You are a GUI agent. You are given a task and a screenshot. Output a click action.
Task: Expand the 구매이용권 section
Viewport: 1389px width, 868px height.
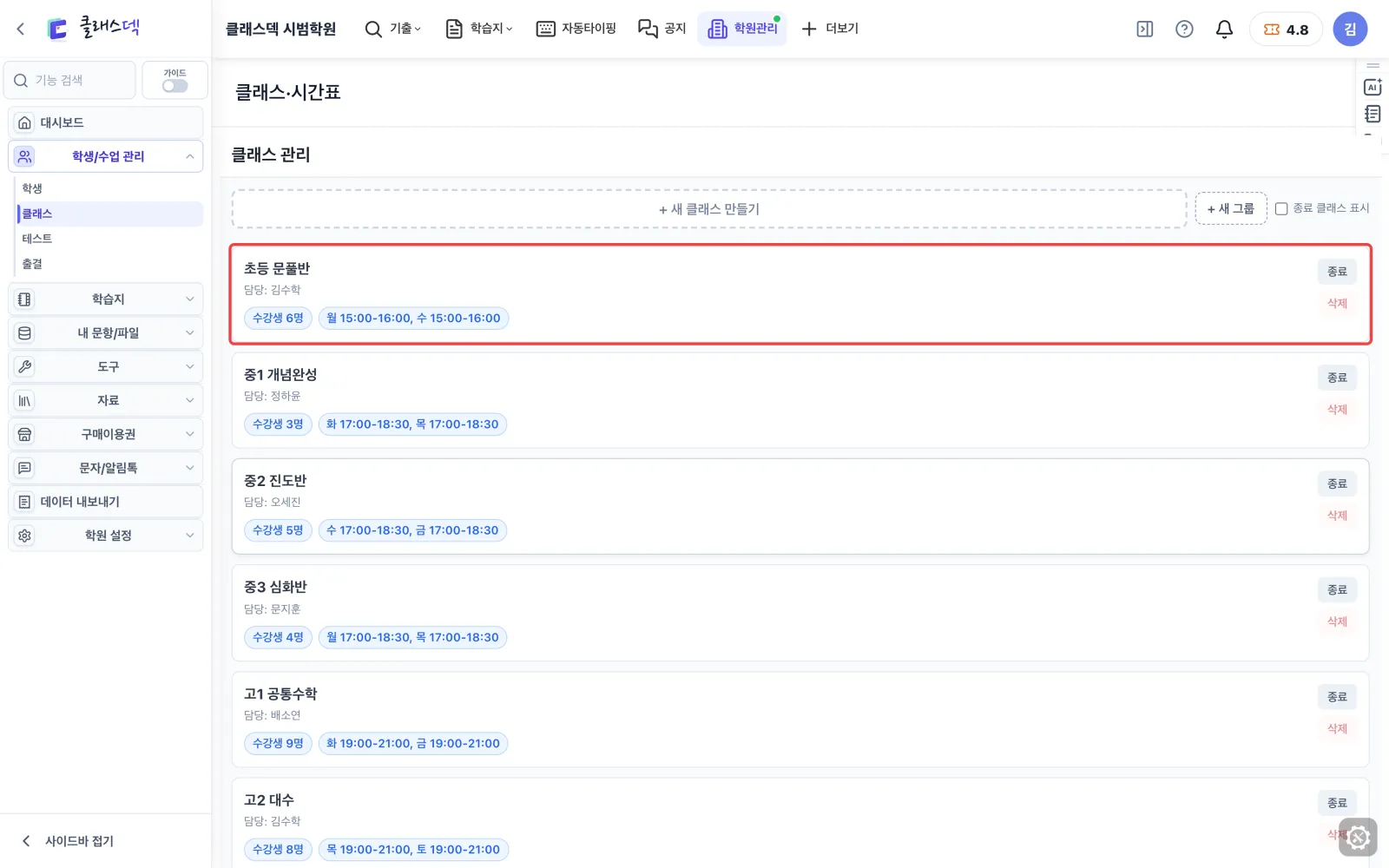(106, 434)
